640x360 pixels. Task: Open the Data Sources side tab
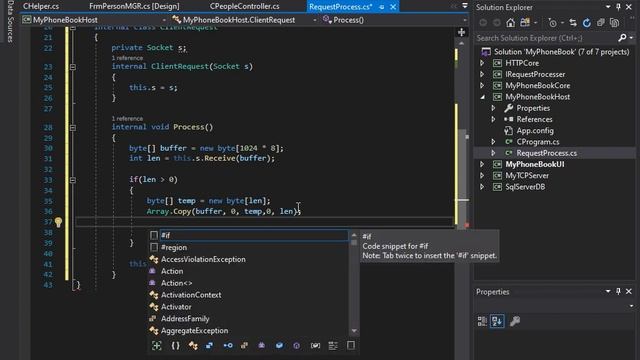(x=10, y=21)
